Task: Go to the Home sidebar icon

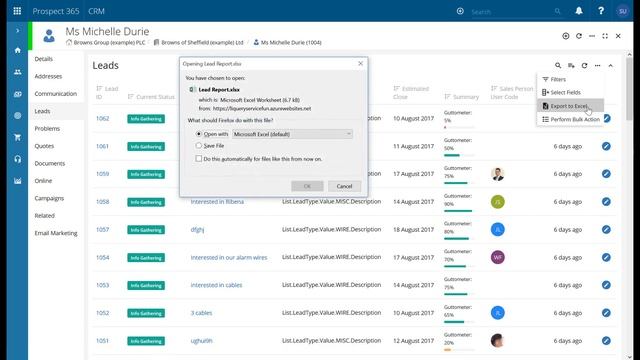Action: pyautogui.click(x=17, y=50)
